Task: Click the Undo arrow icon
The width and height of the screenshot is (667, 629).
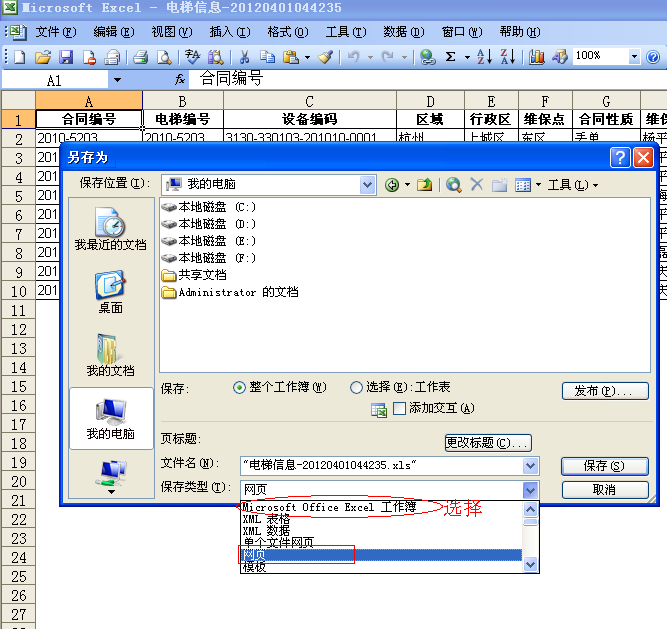Action: point(354,57)
